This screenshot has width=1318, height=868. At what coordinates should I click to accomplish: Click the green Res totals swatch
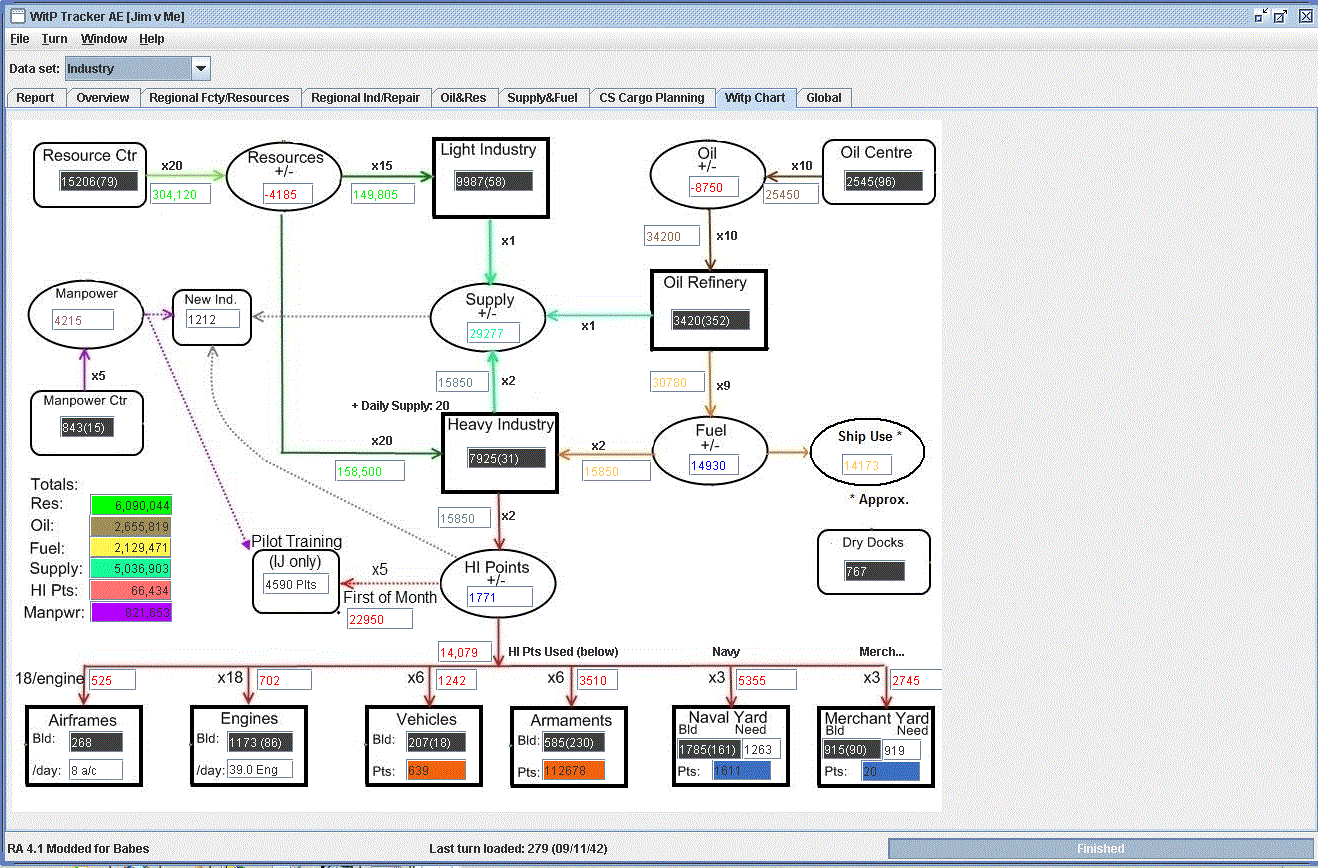coord(131,504)
